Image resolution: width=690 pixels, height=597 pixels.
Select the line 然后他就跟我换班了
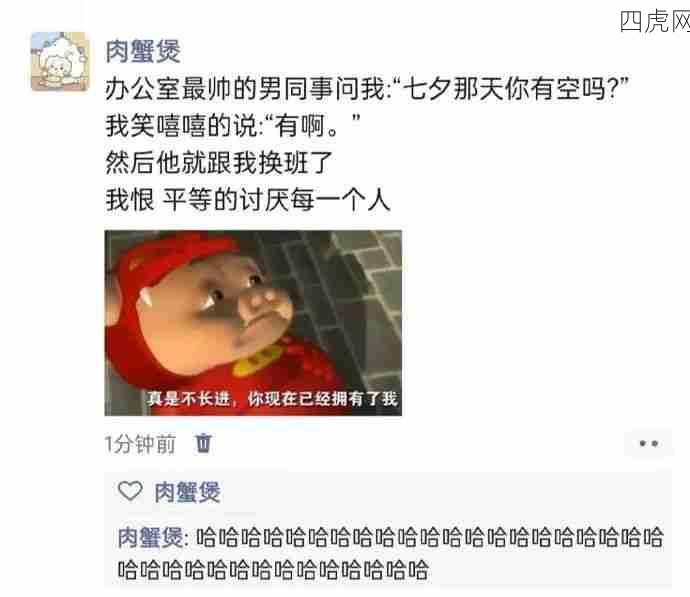pos(218,162)
